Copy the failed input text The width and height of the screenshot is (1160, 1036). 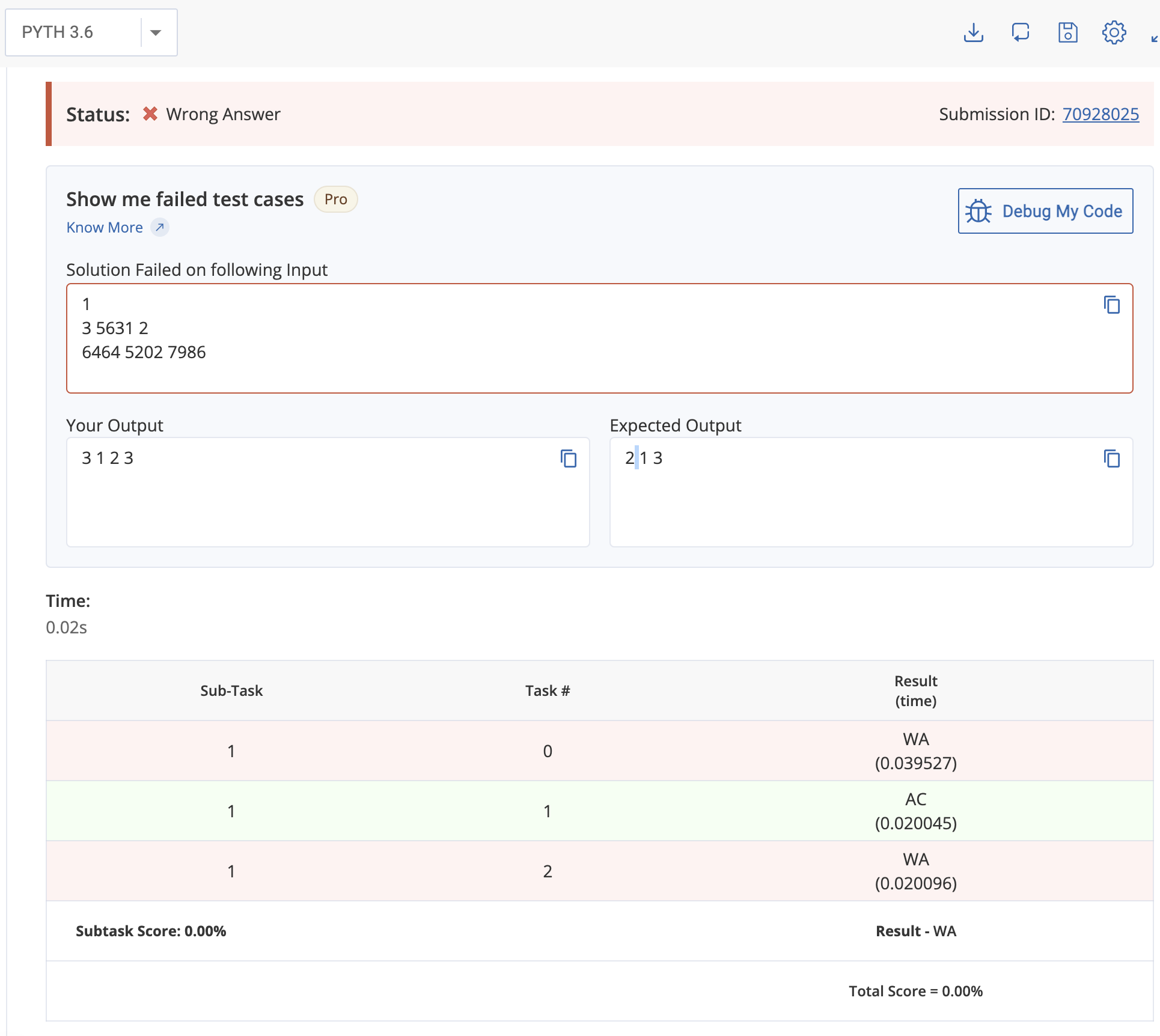(1111, 305)
